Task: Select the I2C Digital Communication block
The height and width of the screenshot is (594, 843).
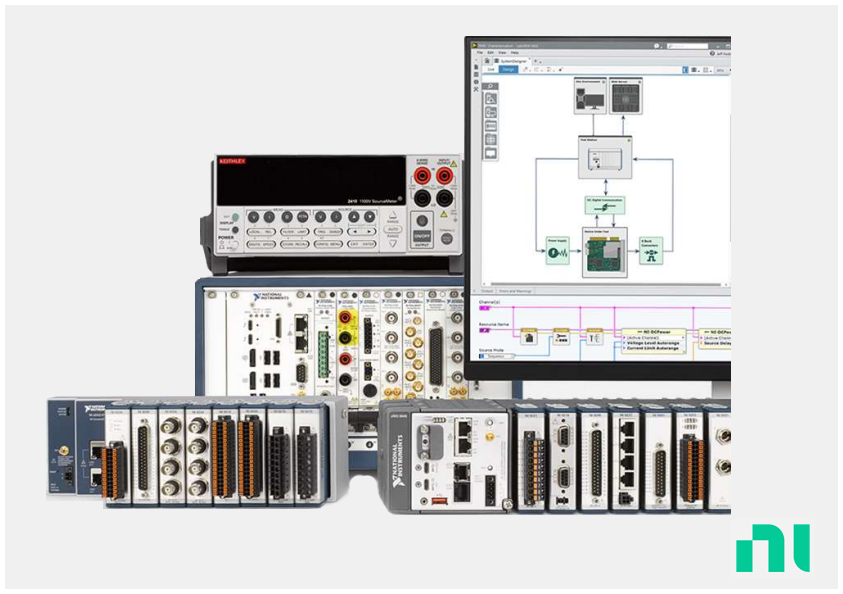Action: (x=605, y=205)
